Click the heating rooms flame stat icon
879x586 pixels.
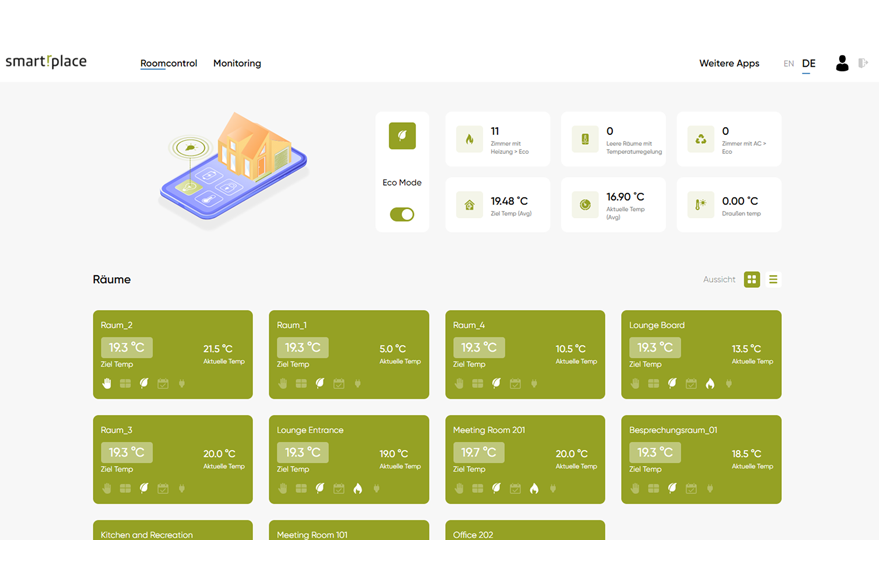469,139
